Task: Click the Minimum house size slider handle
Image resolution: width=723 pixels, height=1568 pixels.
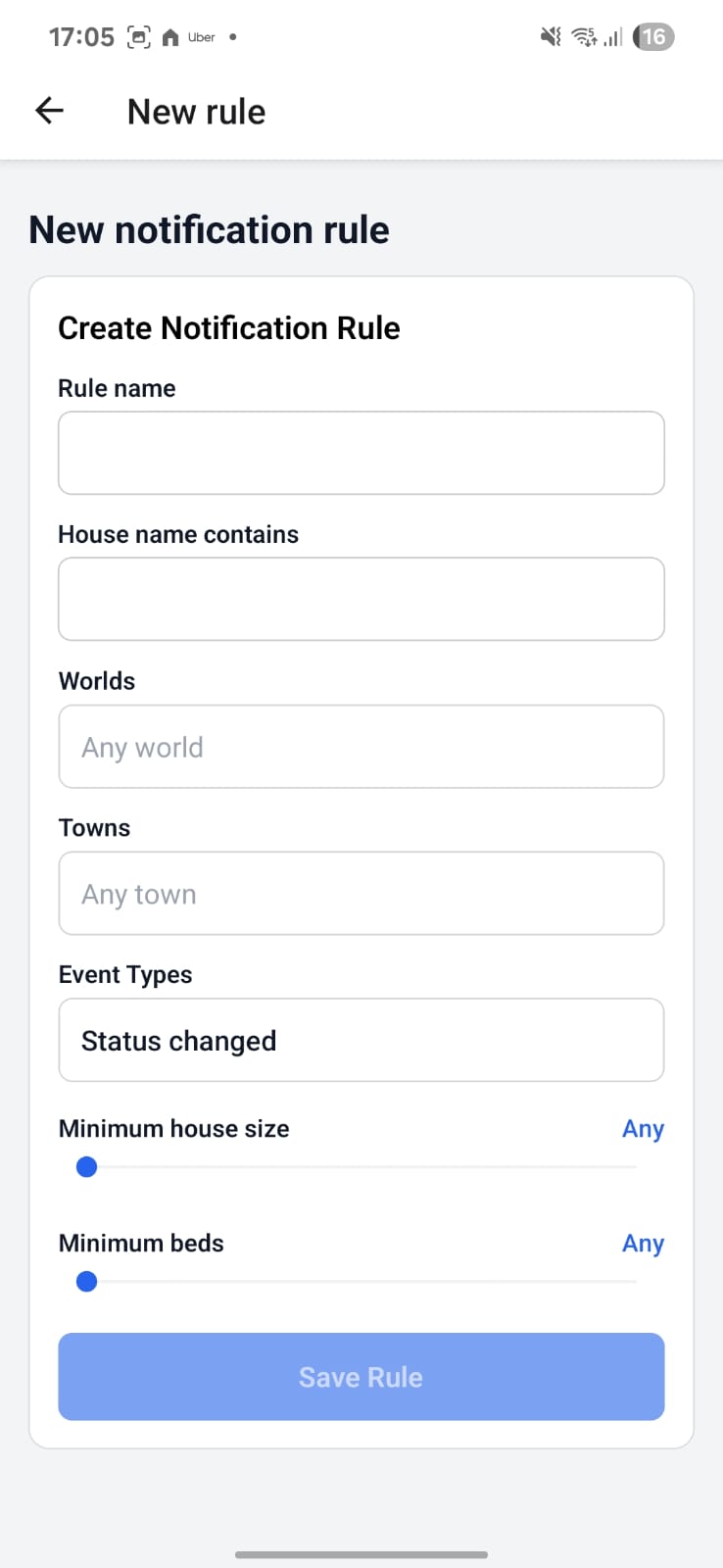Action: click(86, 1167)
